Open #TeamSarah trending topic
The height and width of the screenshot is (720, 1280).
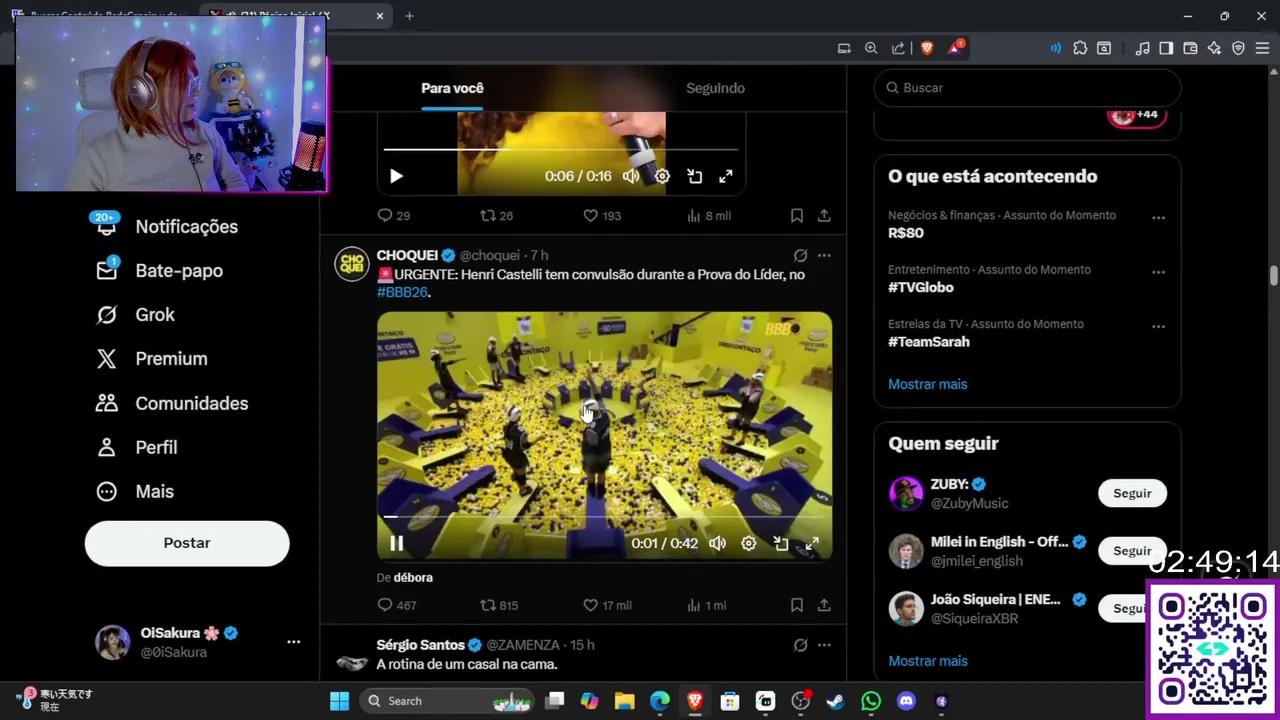[928, 341]
